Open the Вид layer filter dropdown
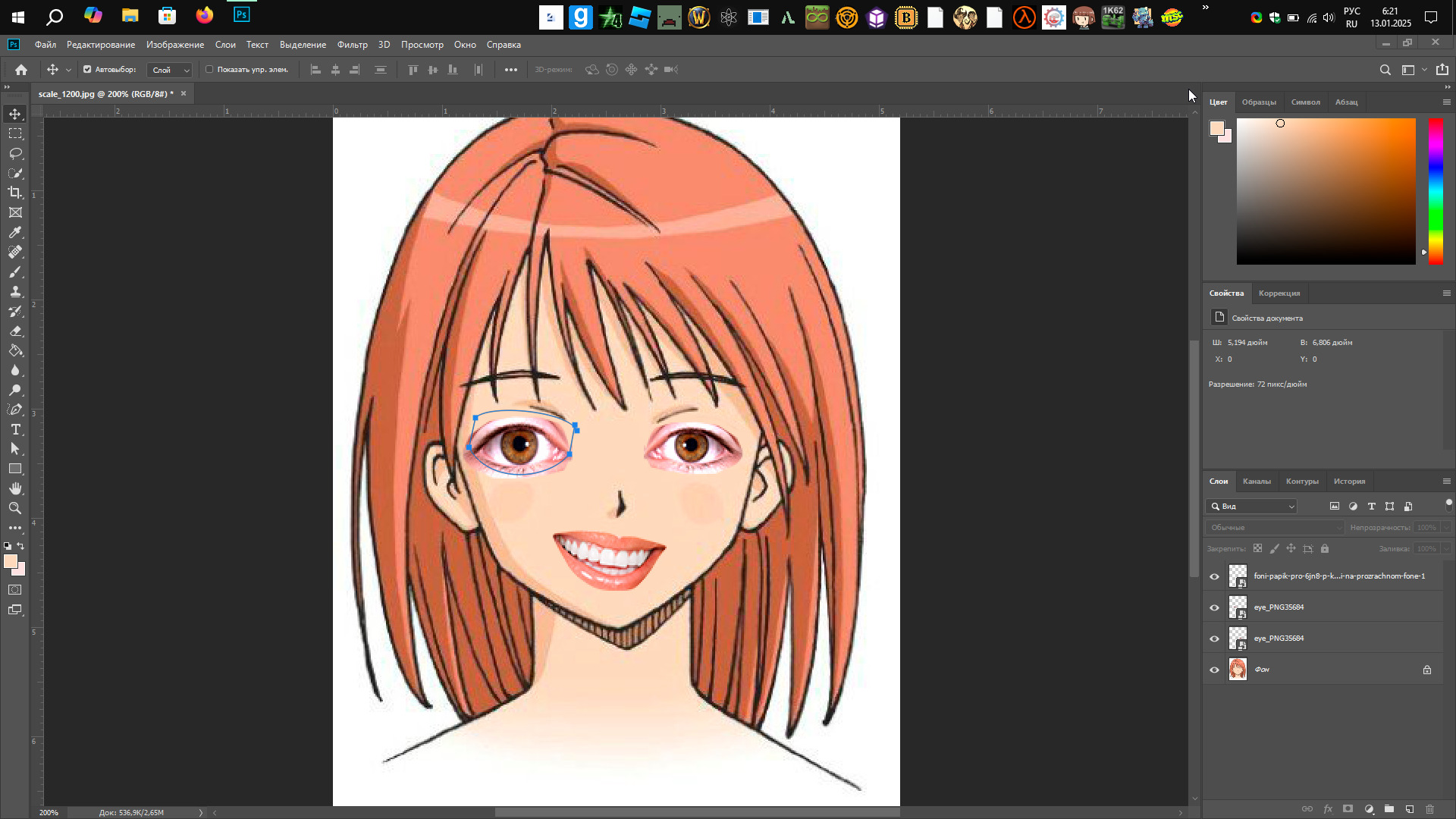Image resolution: width=1456 pixels, height=819 pixels. coord(1251,506)
